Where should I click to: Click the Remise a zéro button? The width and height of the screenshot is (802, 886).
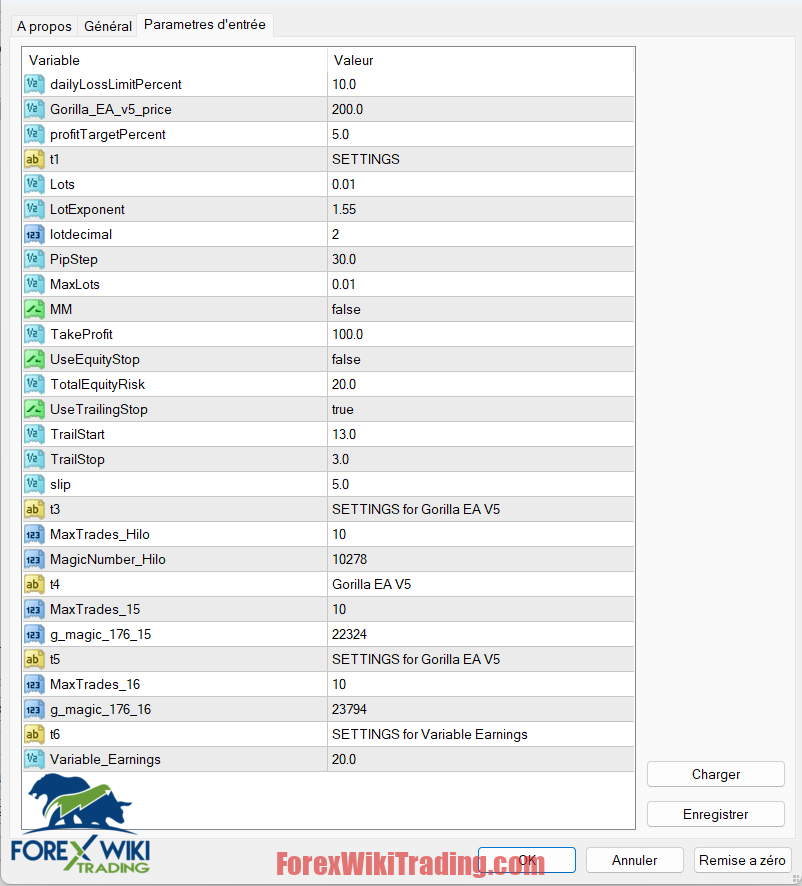(x=742, y=860)
